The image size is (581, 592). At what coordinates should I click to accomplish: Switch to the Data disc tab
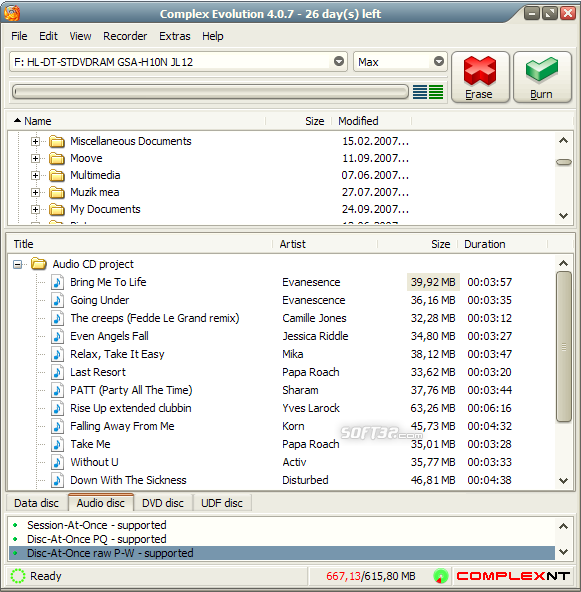click(36, 503)
